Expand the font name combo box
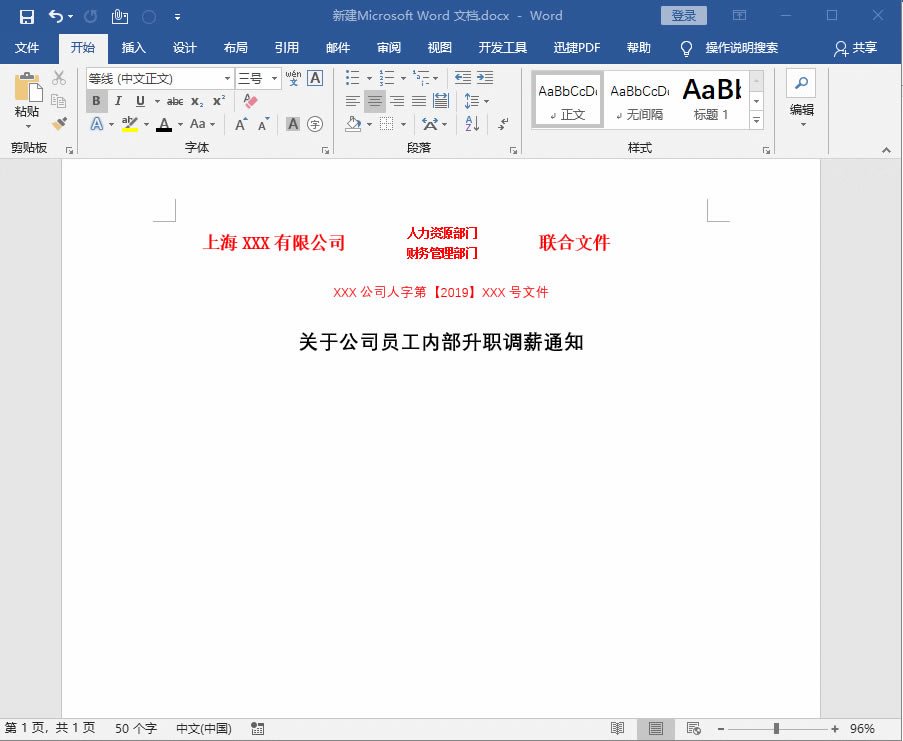The width and height of the screenshot is (903, 741). coord(227,78)
